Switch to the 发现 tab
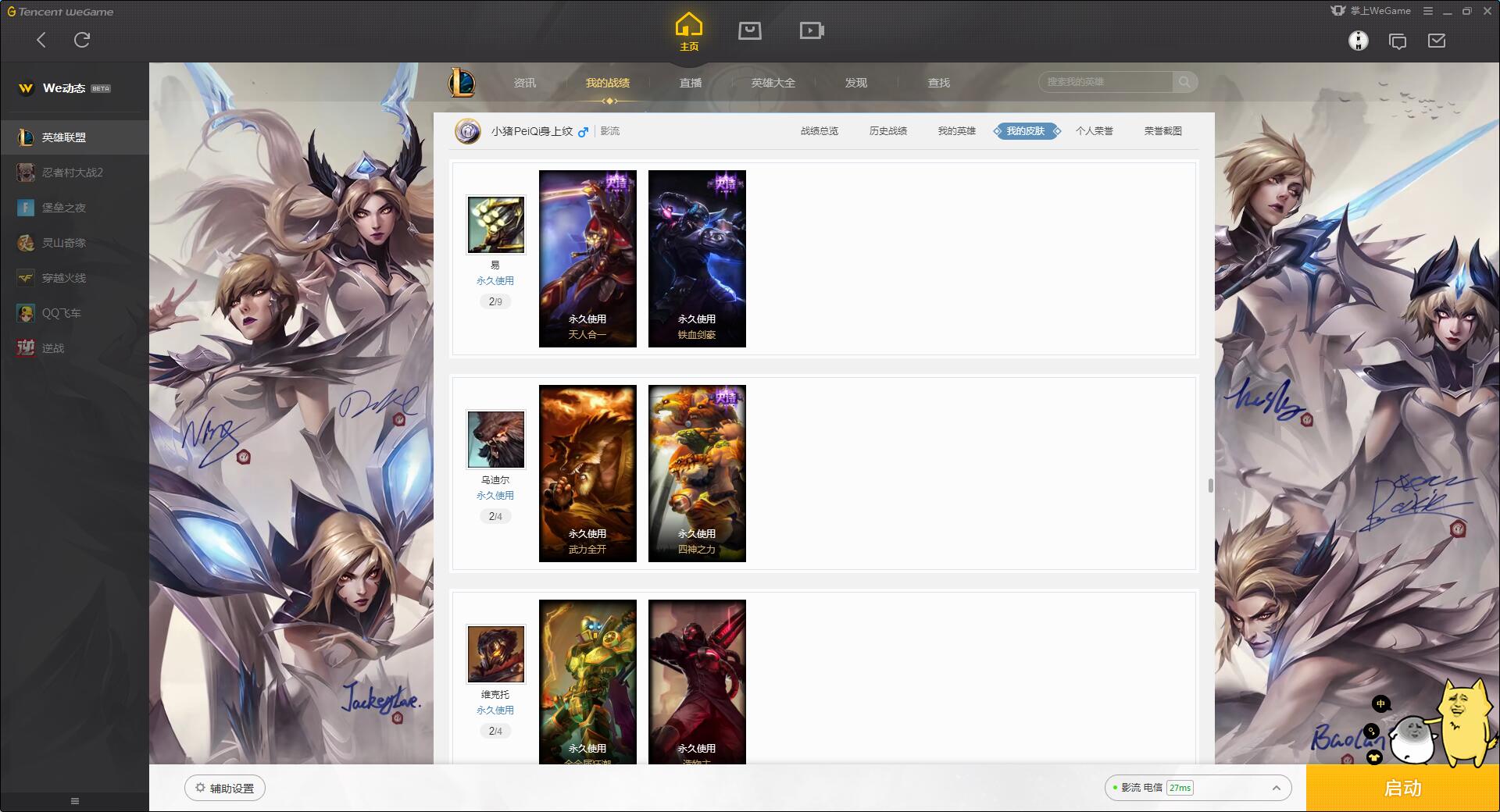The height and width of the screenshot is (812, 1500). [x=856, y=83]
